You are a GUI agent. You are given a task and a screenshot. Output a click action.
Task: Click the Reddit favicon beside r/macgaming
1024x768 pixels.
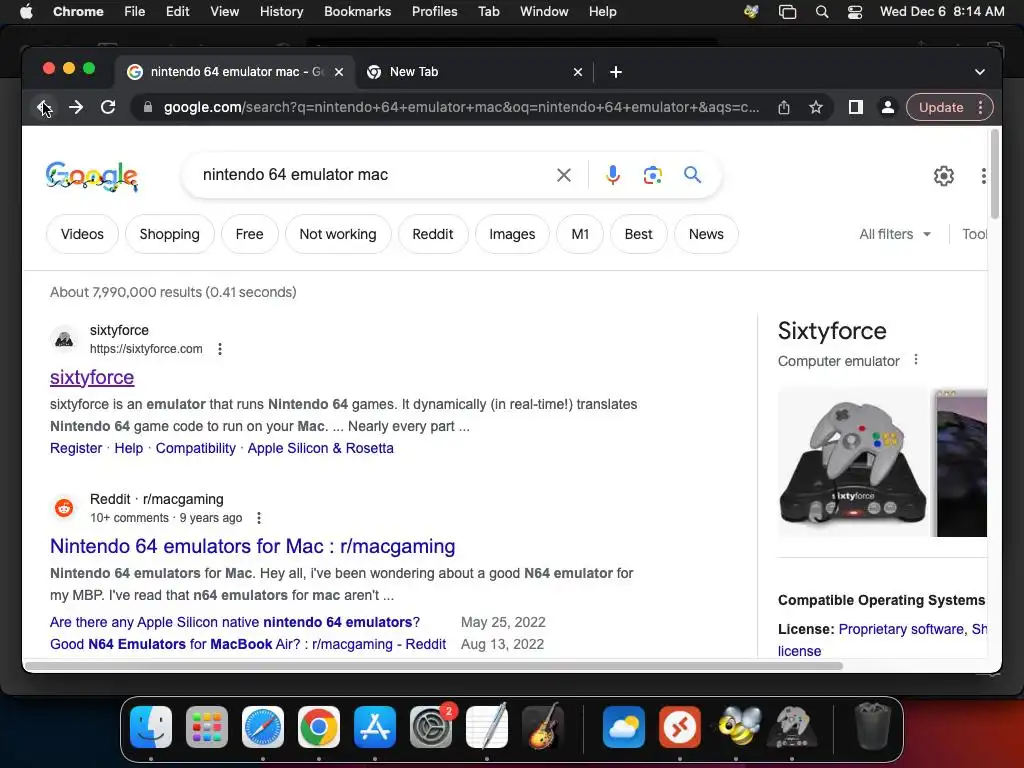(x=64, y=507)
